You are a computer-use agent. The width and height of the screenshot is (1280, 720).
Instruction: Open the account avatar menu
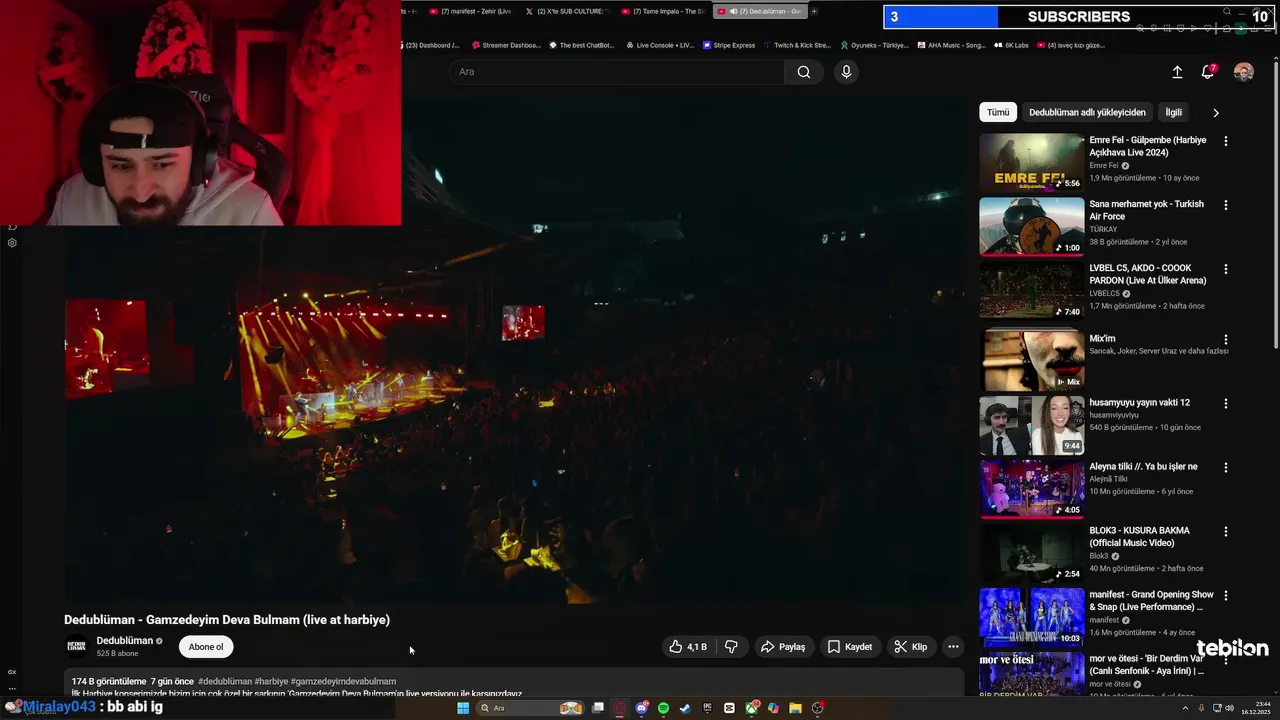point(1244,72)
